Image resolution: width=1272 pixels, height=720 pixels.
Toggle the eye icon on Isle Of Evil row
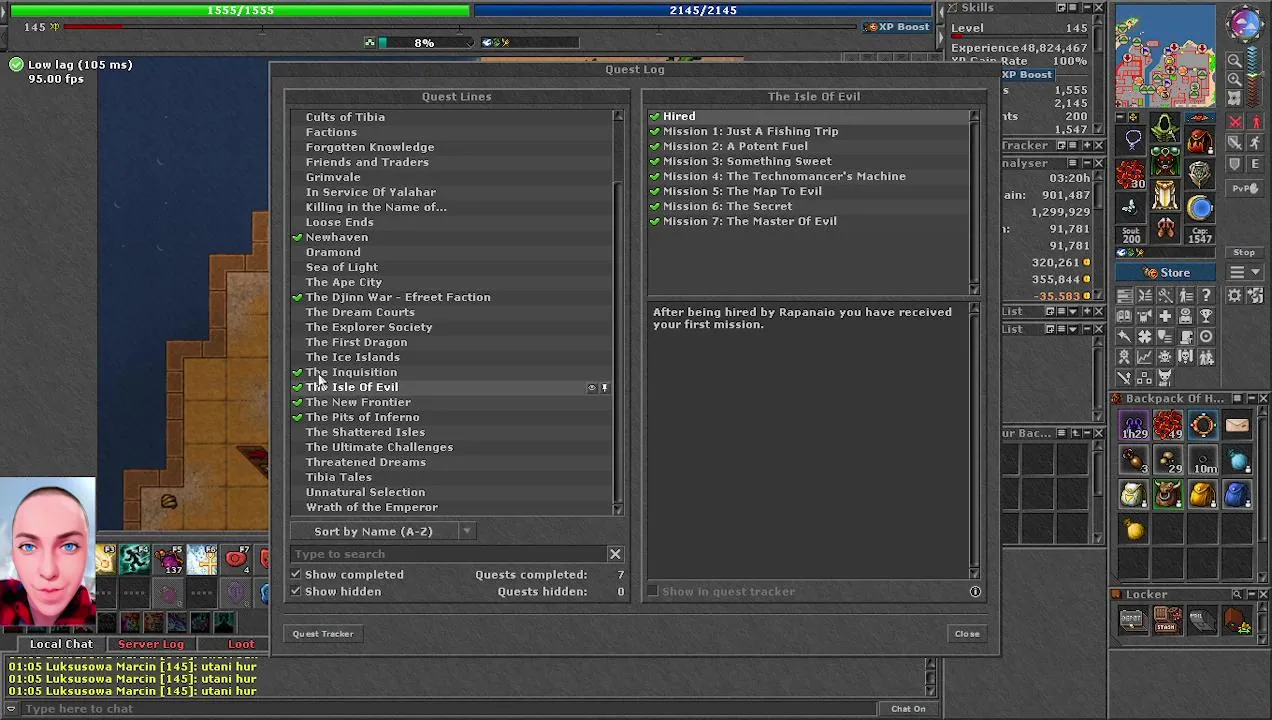591,388
